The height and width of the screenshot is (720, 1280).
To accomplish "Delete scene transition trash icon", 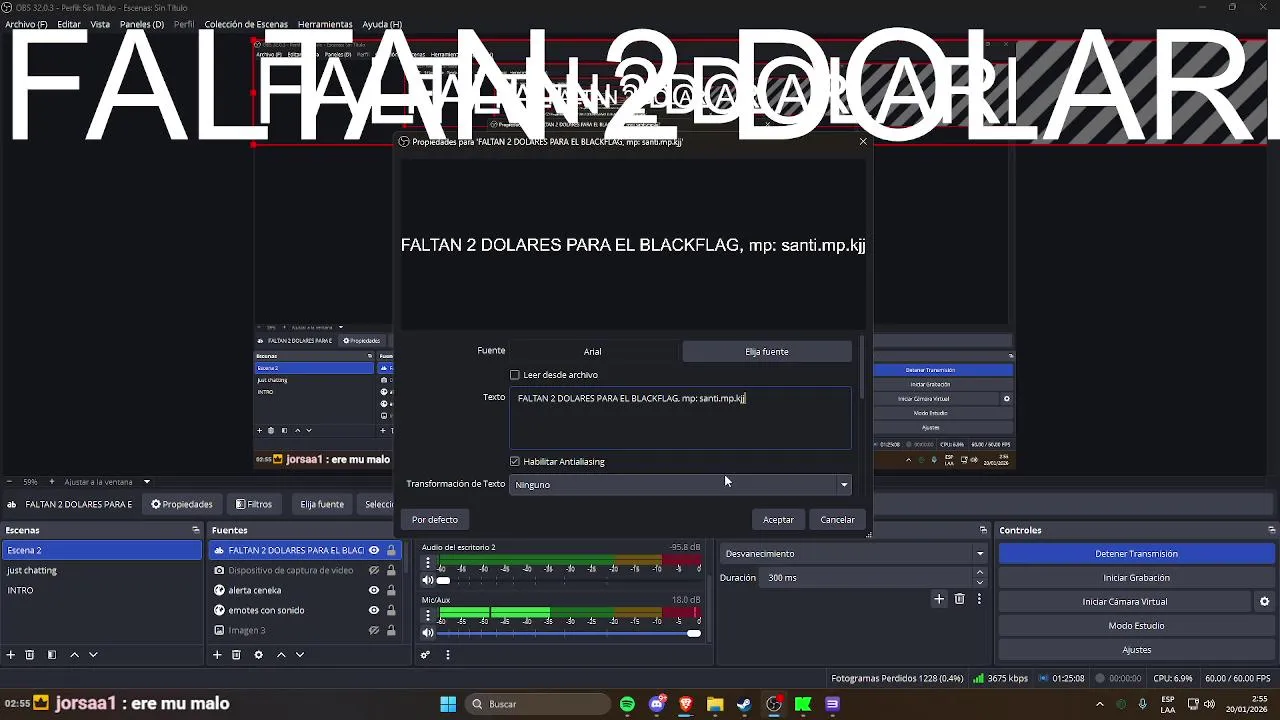I will (959, 599).
